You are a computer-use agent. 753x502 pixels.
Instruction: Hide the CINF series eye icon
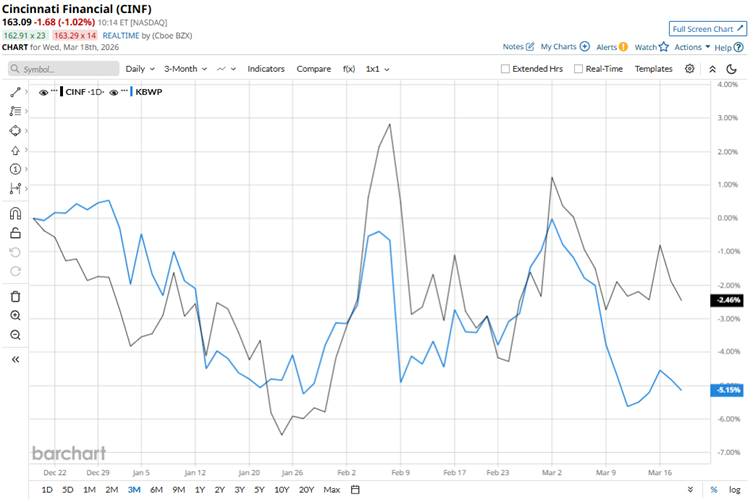[x=43, y=92]
